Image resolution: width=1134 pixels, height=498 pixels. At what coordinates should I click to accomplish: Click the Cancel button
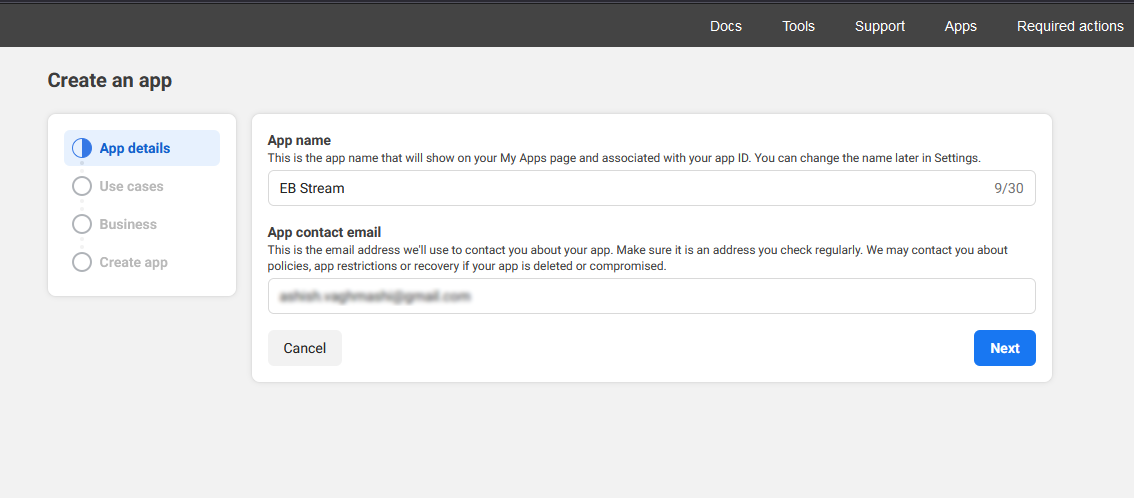click(304, 348)
